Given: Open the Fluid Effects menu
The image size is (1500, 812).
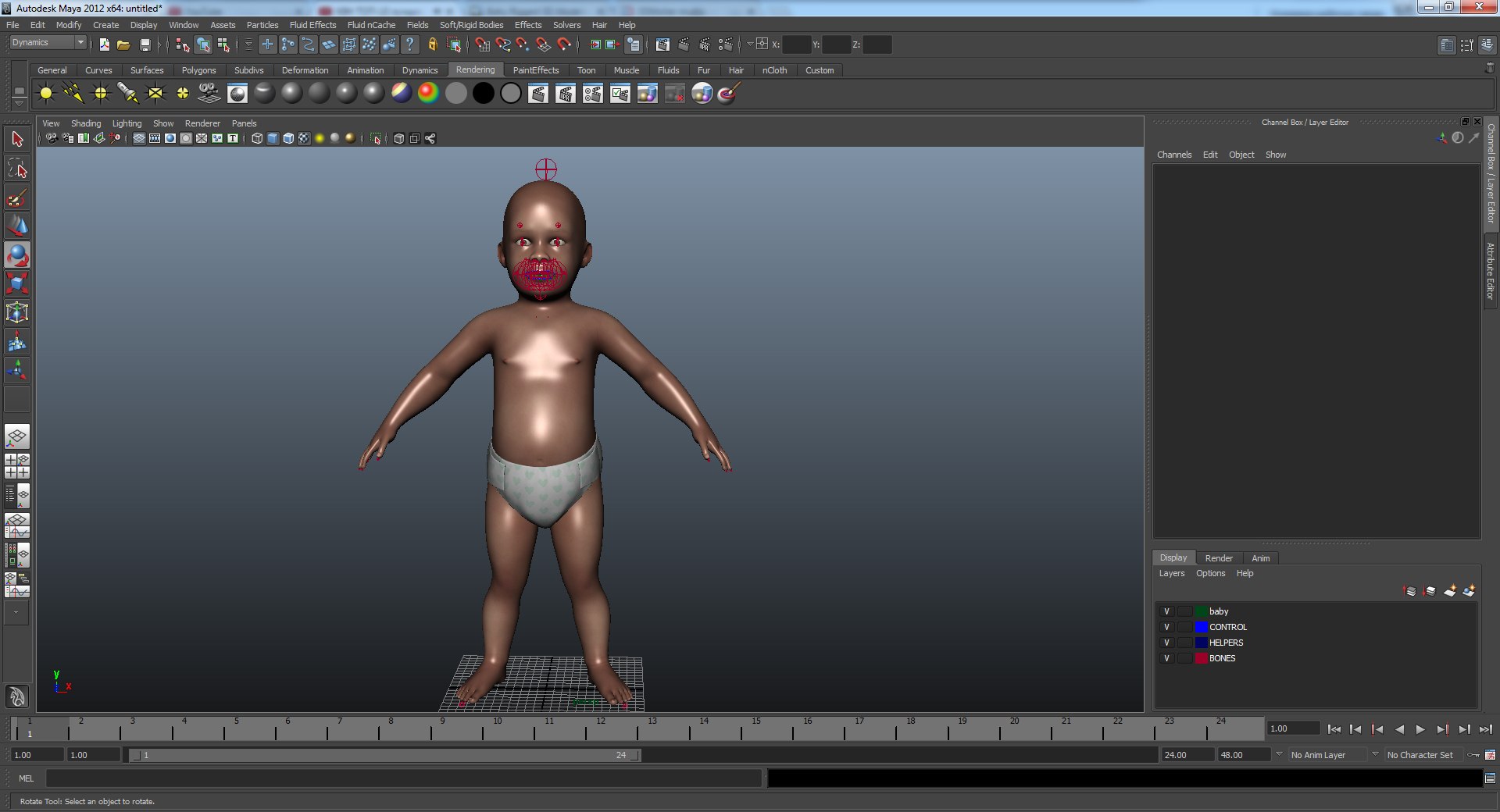Looking at the screenshot, I should coord(312,25).
